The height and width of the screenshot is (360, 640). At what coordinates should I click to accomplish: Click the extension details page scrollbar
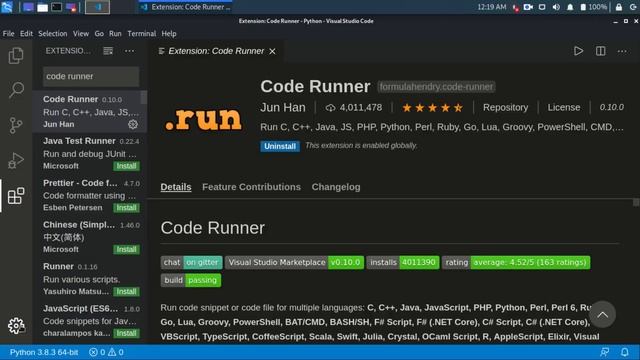coord(636,202)
